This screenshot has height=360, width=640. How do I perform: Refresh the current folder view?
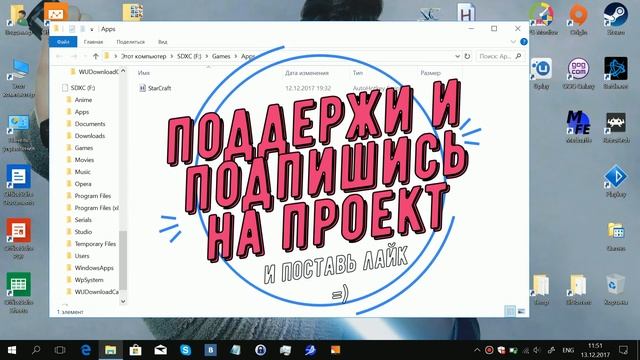coord(467,56)
